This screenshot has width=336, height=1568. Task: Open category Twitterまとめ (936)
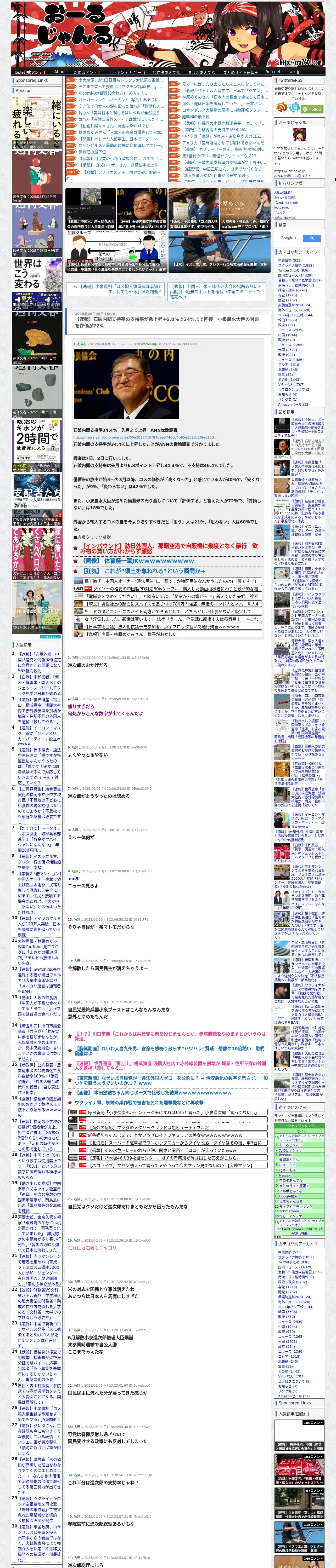pos(293,270)
